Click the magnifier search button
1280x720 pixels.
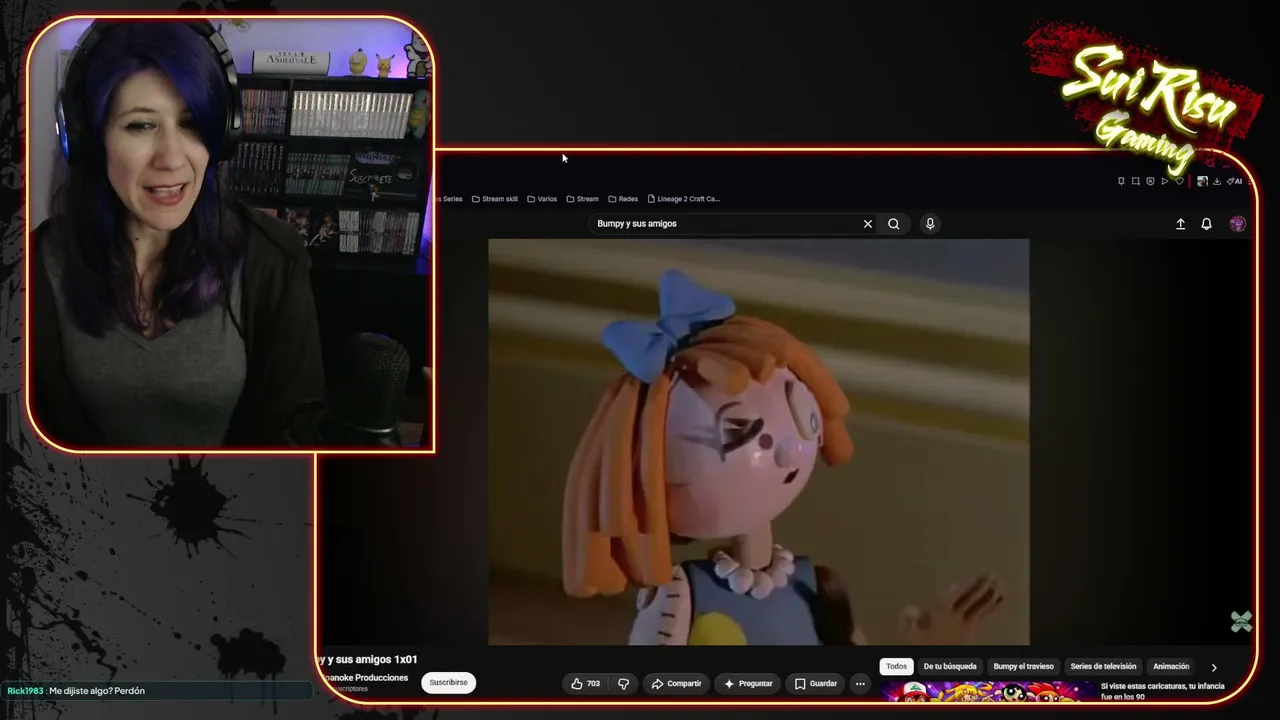pos(894,224)
